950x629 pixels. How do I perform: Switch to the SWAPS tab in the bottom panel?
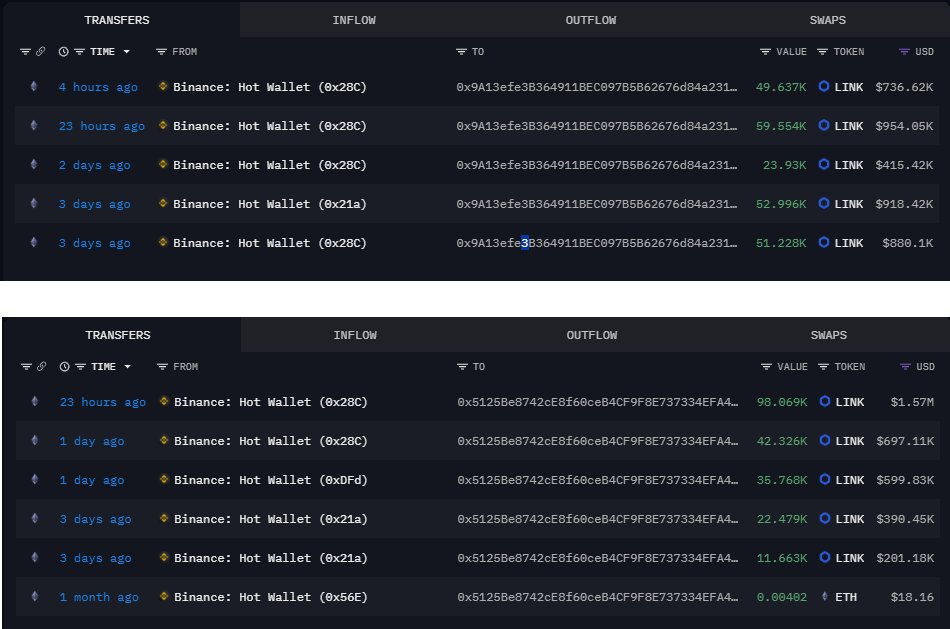(x=829, y=335)
